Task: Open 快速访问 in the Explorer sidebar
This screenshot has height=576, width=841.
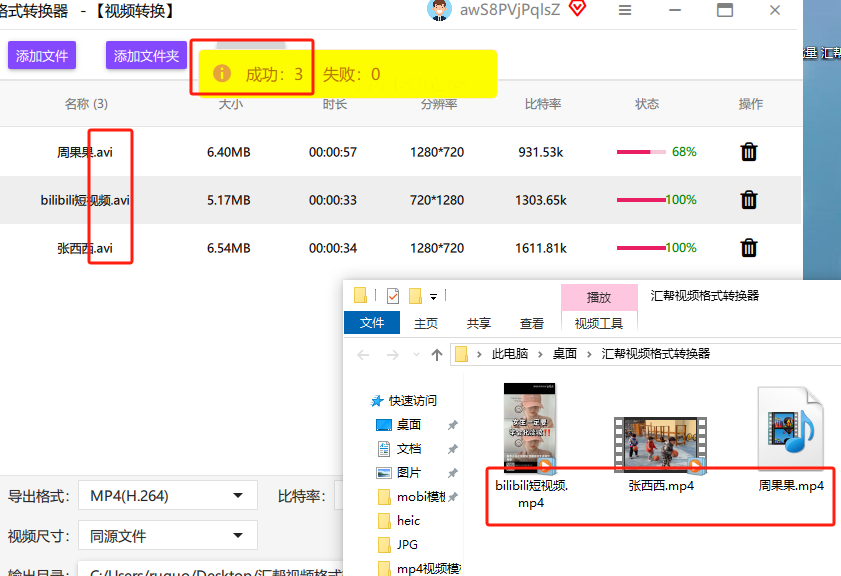Action: pos(404,401)
